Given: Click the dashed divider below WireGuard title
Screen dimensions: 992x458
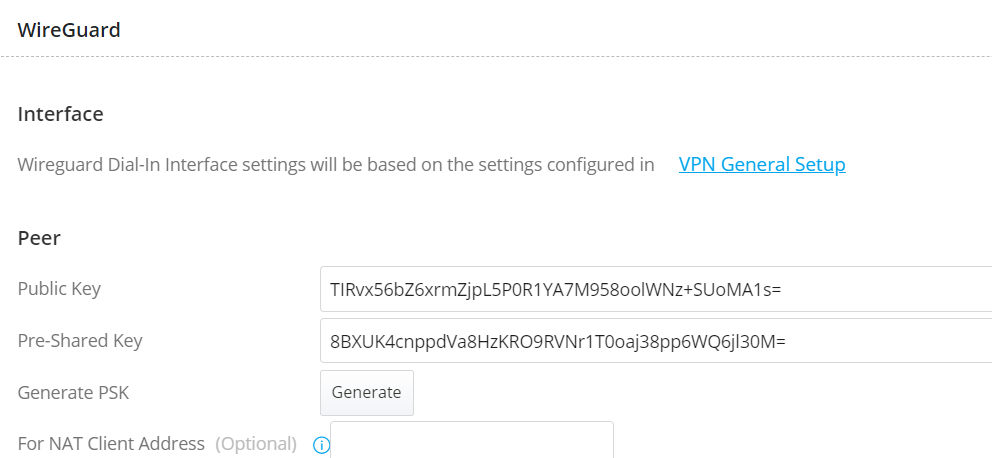Looking at the screenshot, I should 496,57.
